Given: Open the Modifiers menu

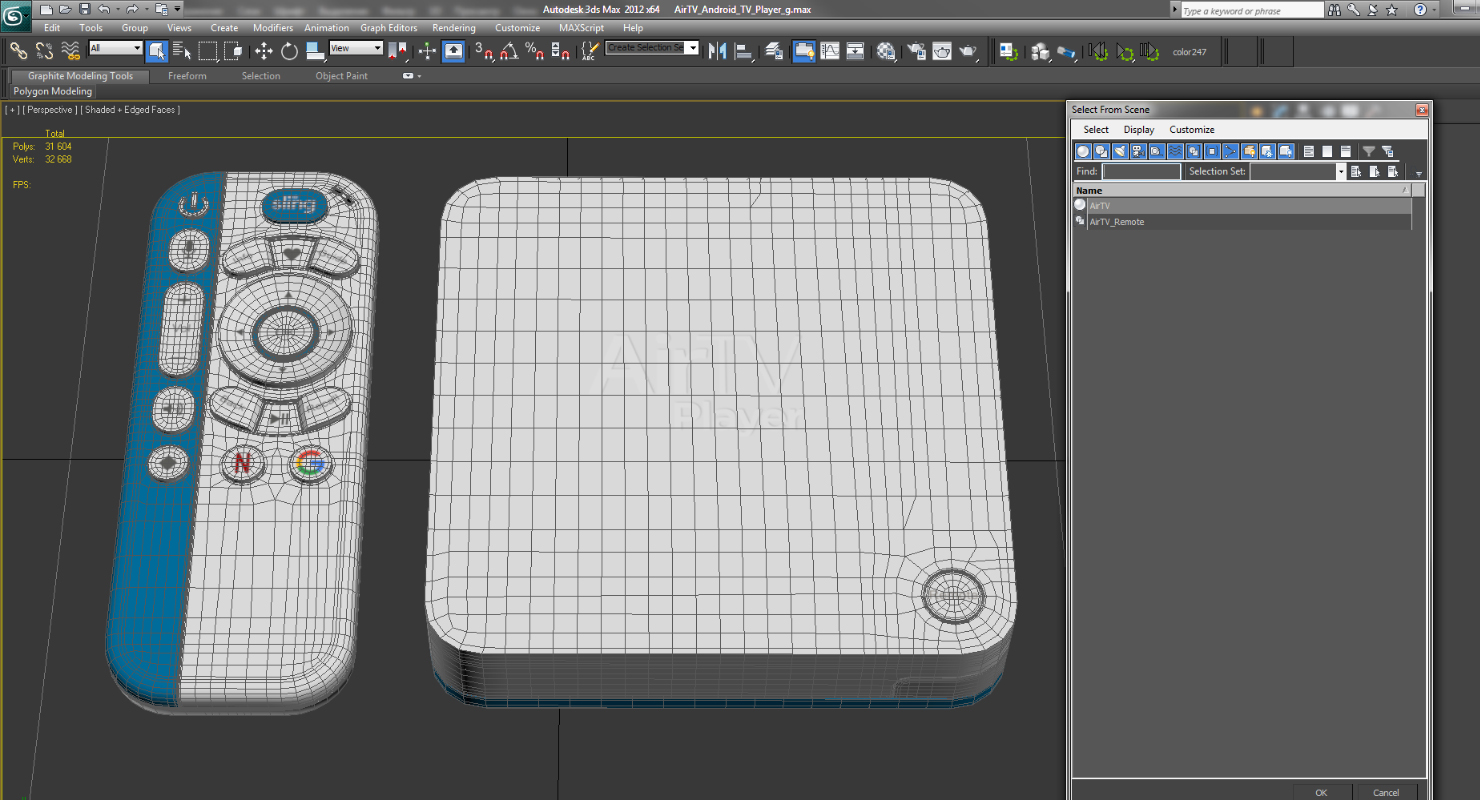Looking at the screenshot, I should pyautogui.click(x=273, y=28).
